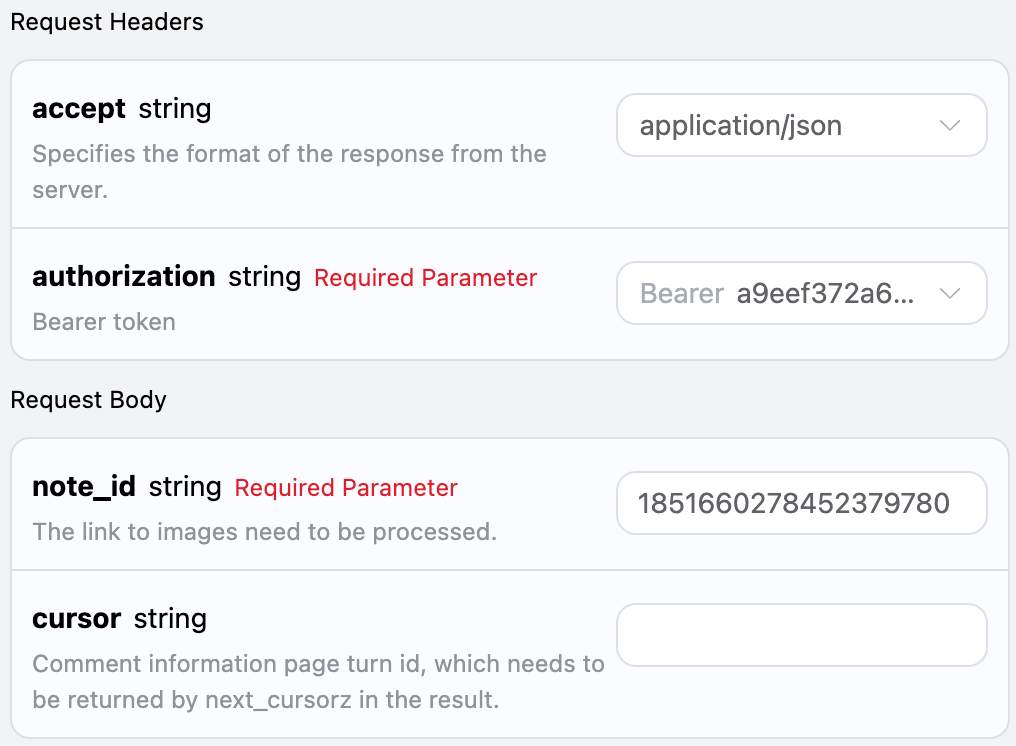Select the cursor parameter name

[76, 619]
